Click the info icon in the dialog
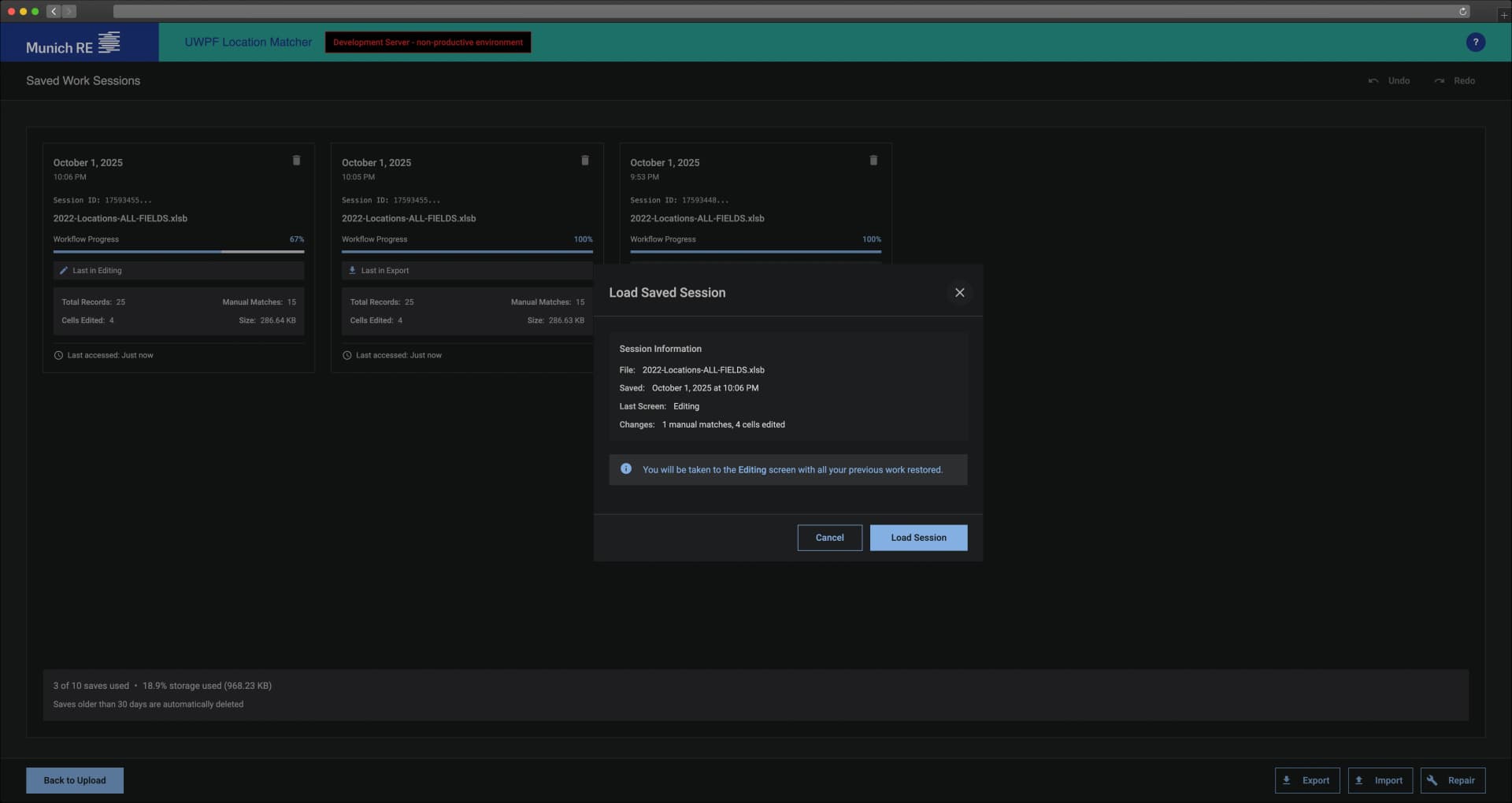1512x803 pixels. tap(626, 469)
